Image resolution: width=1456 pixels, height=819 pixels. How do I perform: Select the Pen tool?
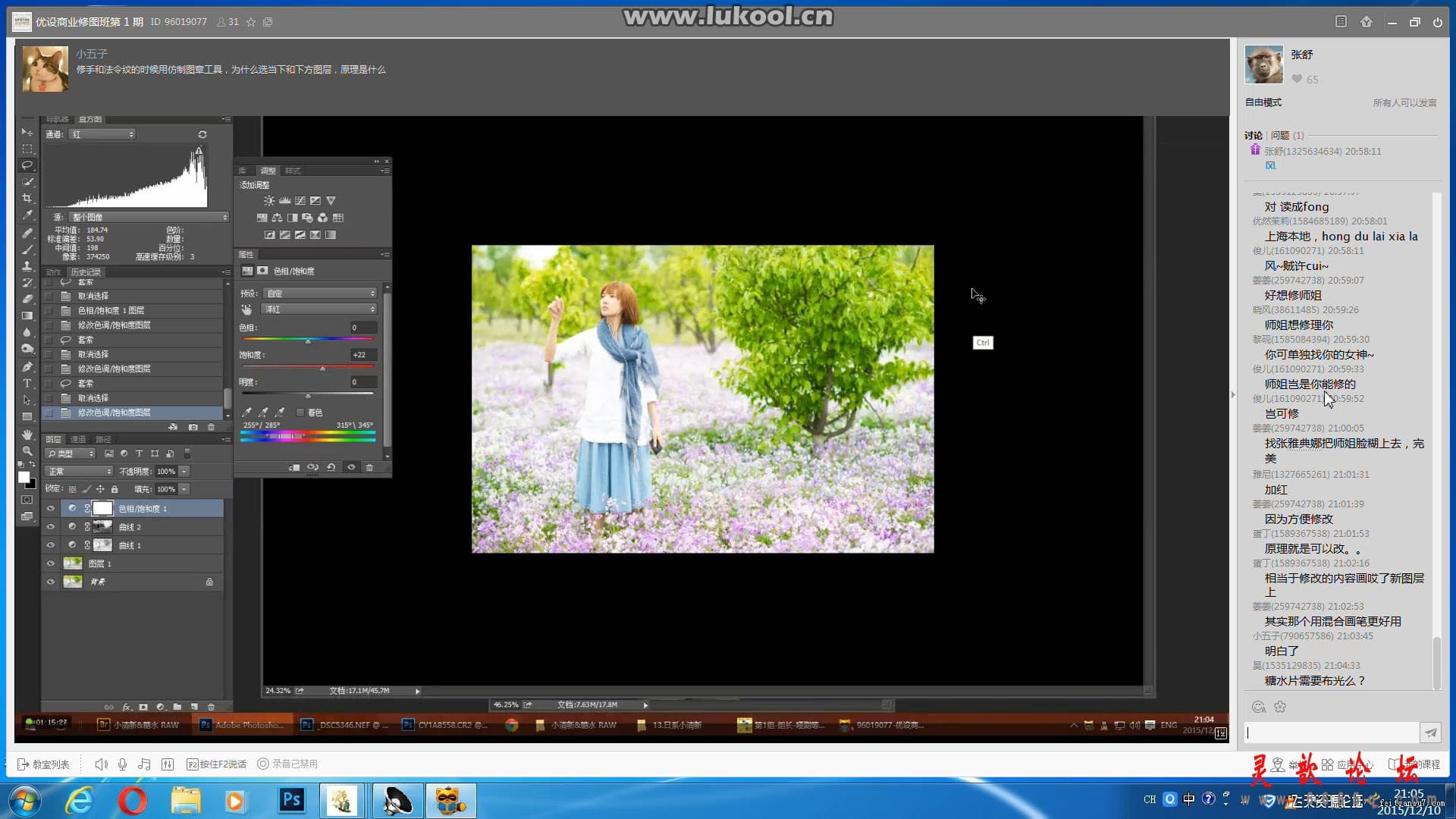point(27,366)
